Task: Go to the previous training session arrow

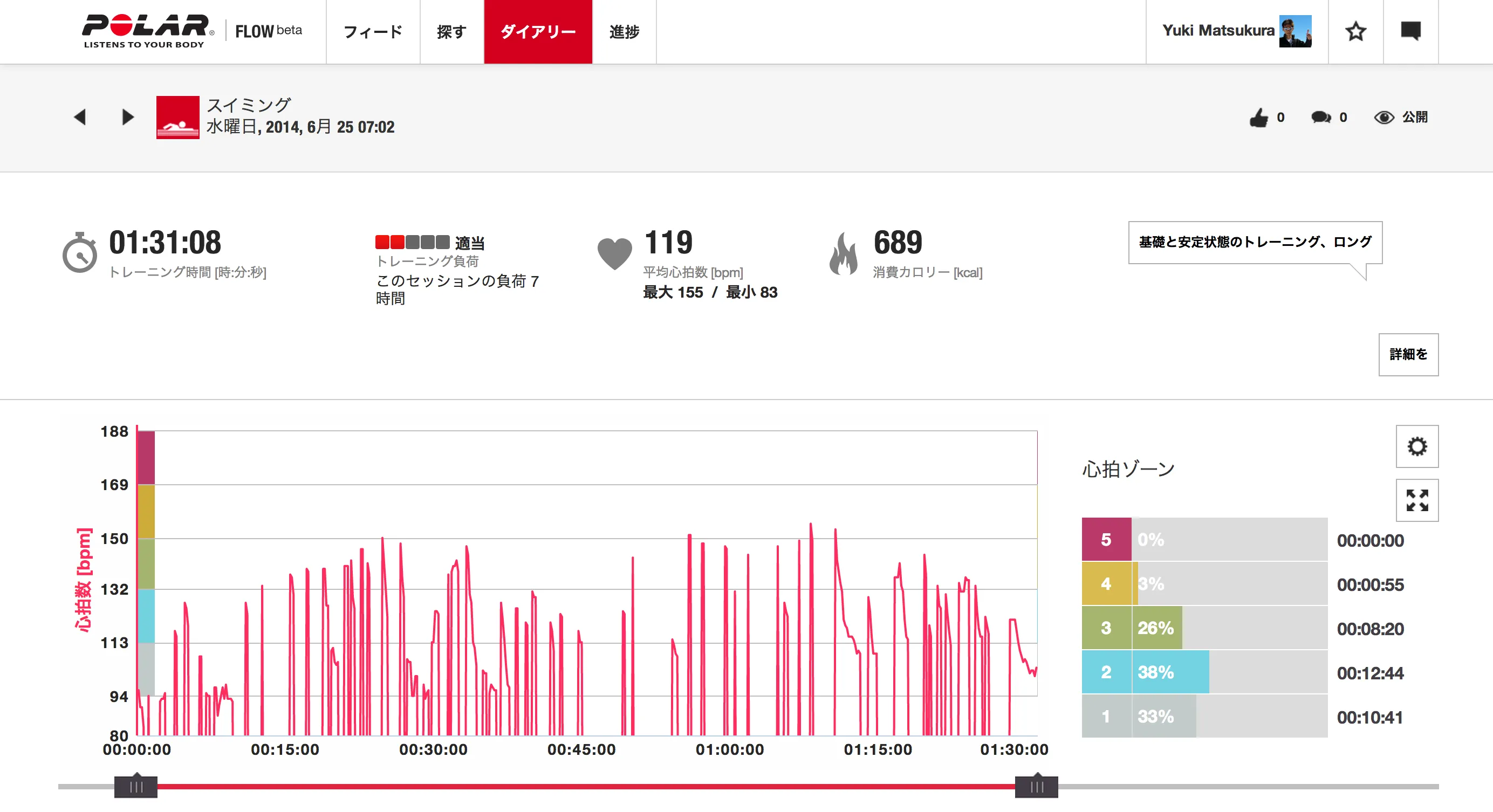Action: pyautogui.click(x=80, y=117)
